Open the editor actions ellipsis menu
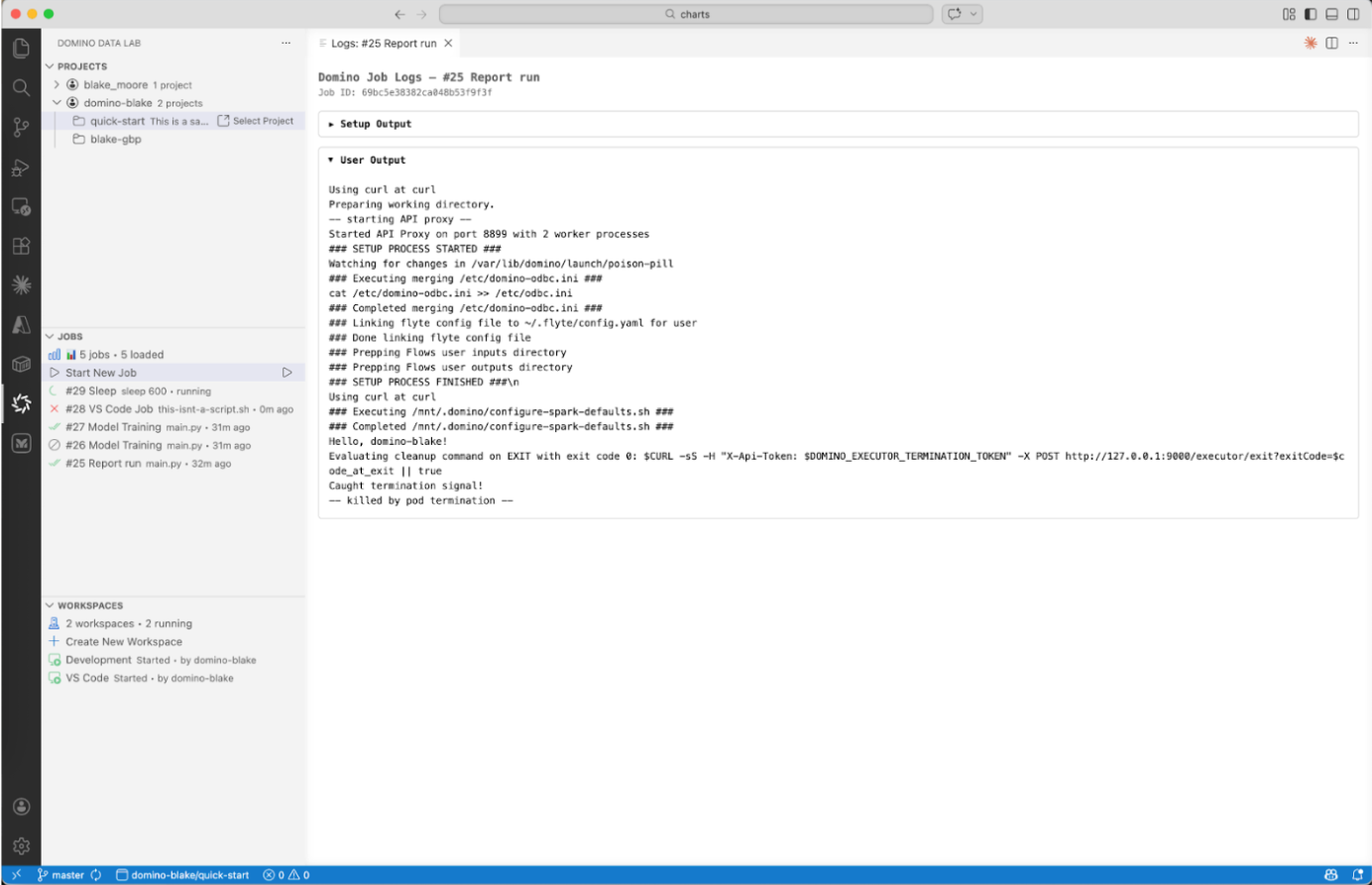Viewport: 1372px width, 885px height. click(x=1353, y=43)
